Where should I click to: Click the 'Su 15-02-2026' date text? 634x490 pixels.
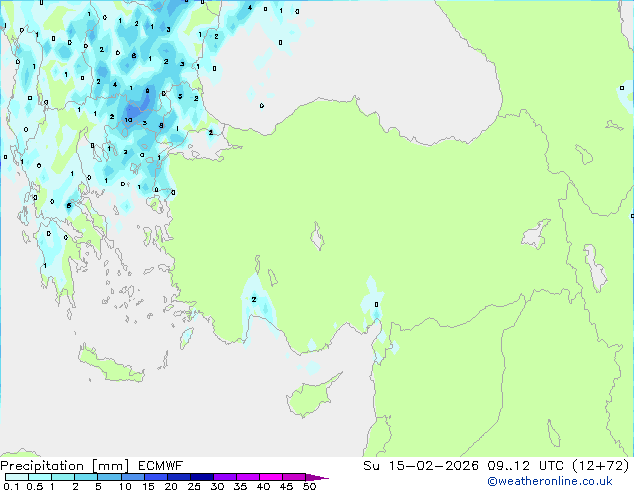point(421,466)
